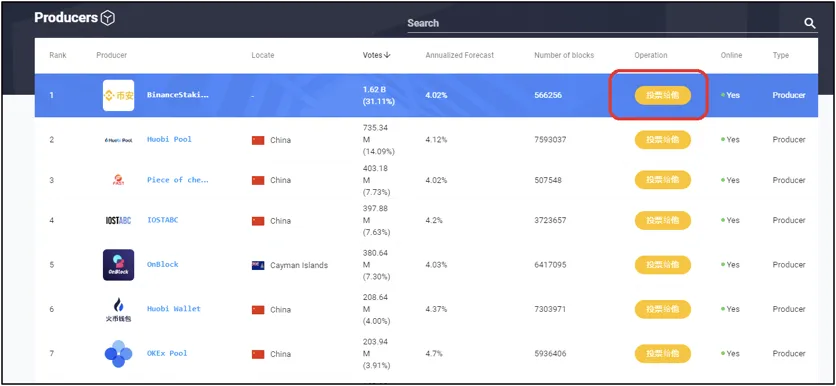Click yellow vote button for Piece of che...
The image size is (836, 386).
point(663,180)
